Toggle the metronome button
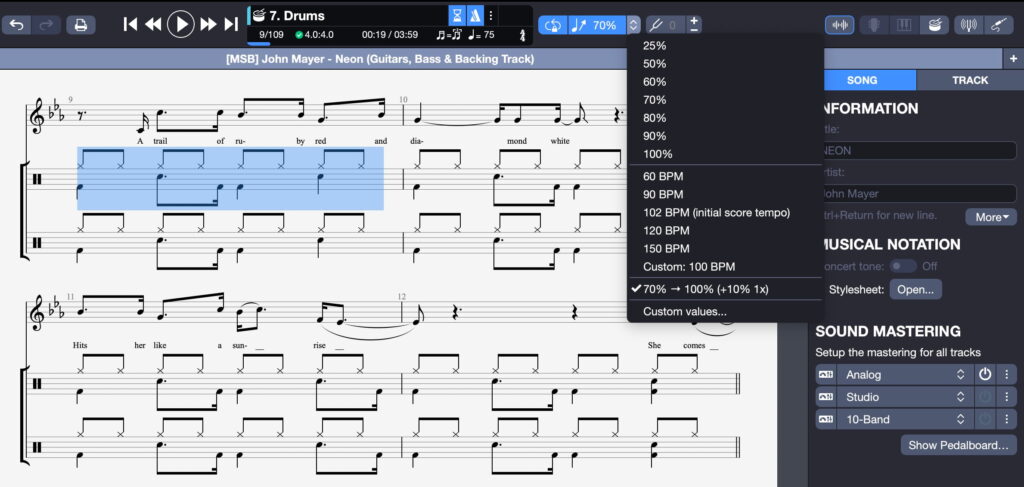The height and width of the screenshot is (487, 1024). pyautogui.click(x=475, y=16)
